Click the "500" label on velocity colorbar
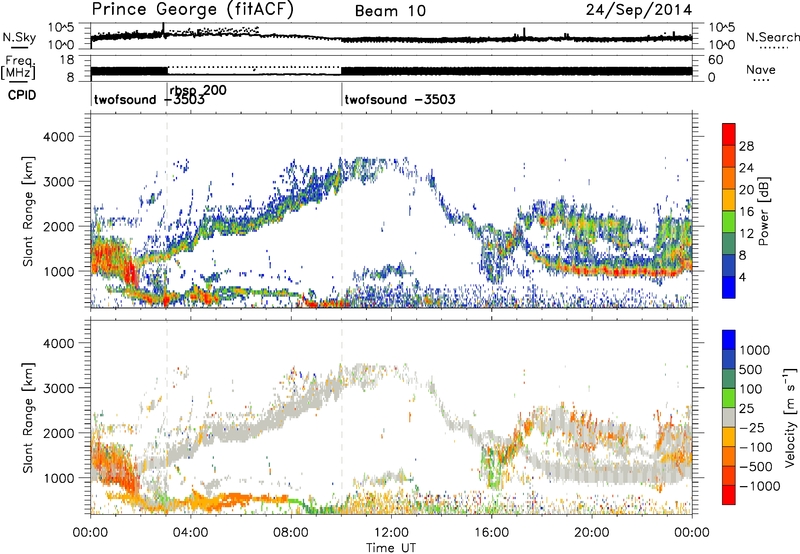 pyautogui.click(x=751, y=370)
